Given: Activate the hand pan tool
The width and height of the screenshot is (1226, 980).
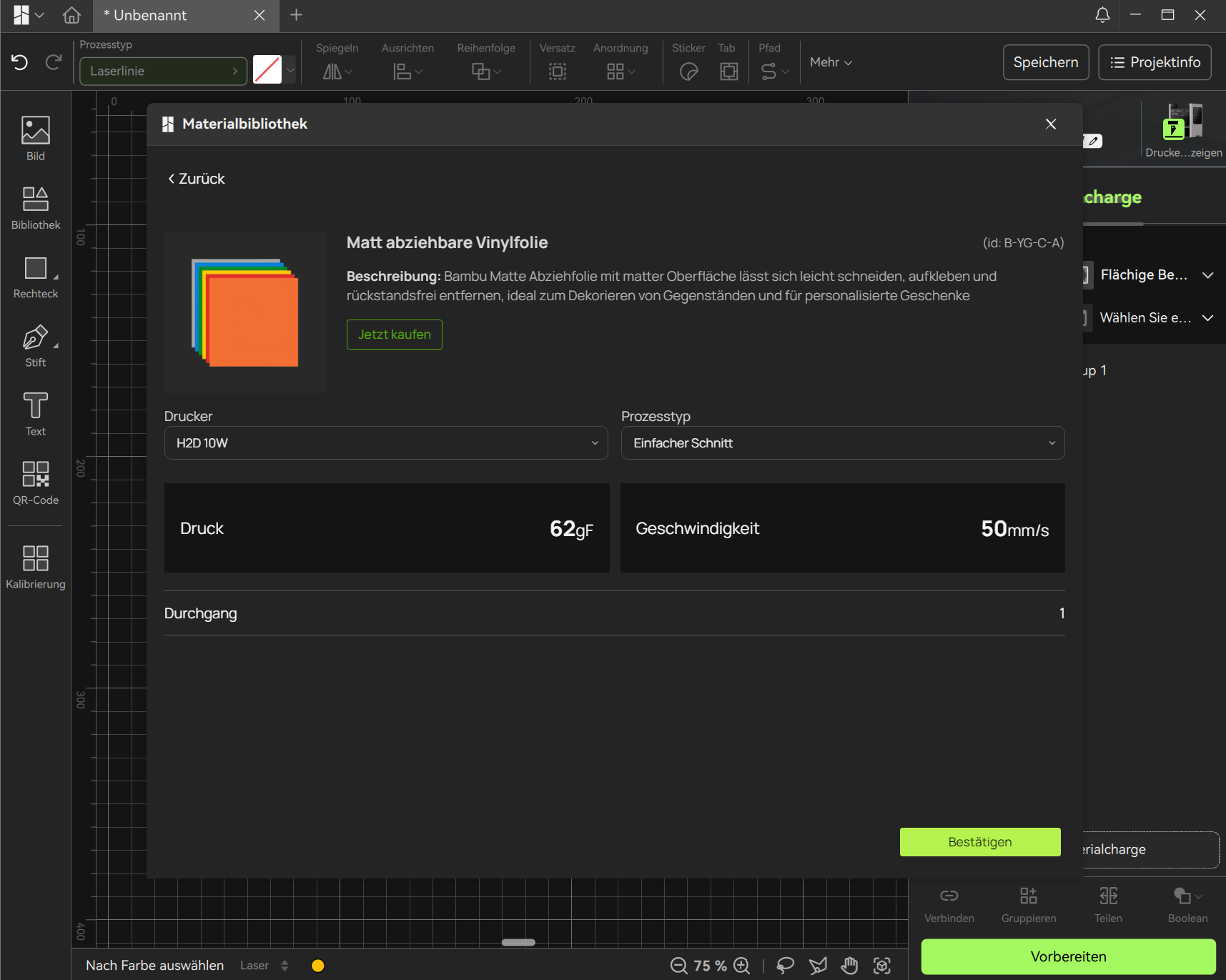Looking at the screenshot, I should (x=849, y=966).
